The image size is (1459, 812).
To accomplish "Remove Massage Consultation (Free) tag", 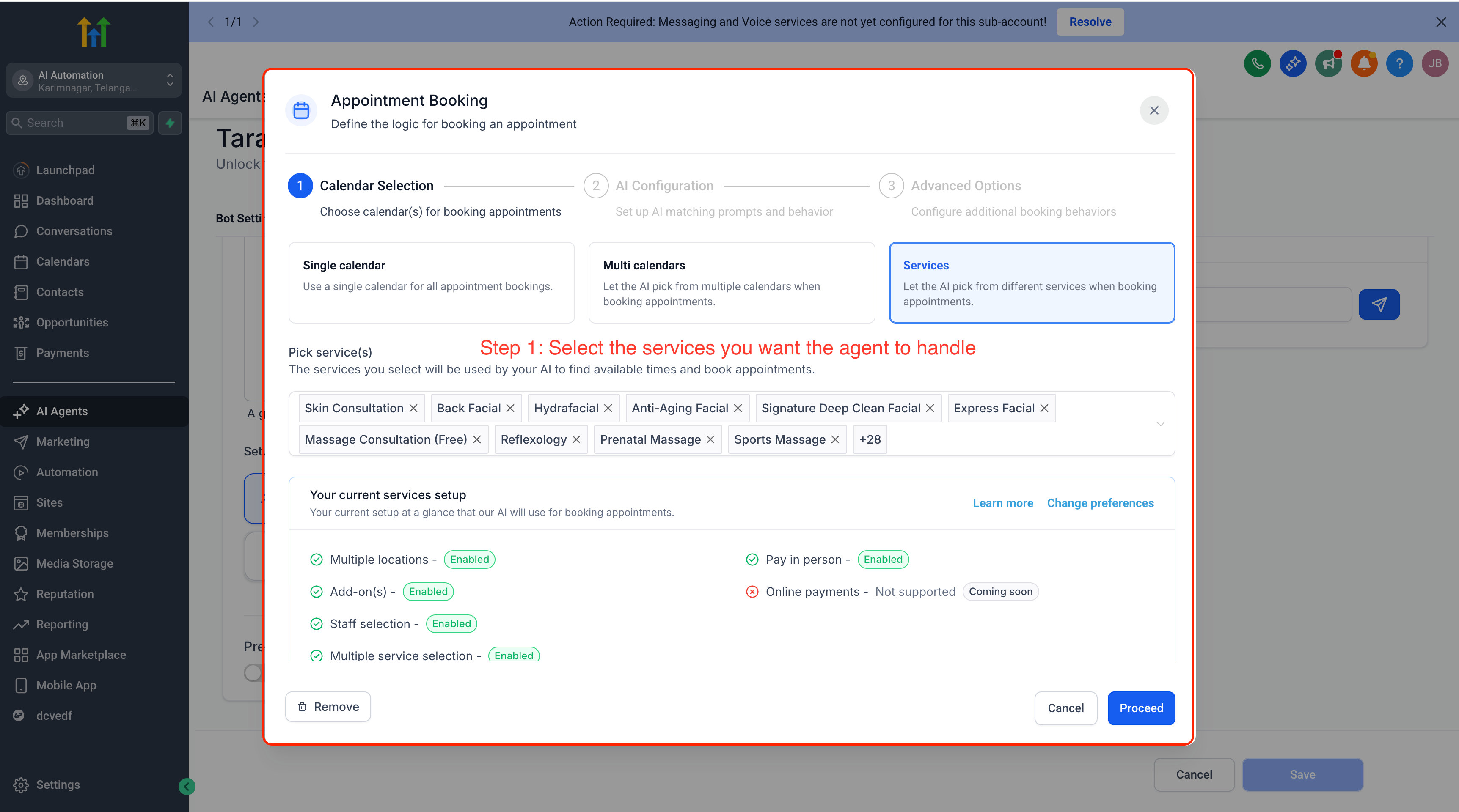I will point(477,439).
